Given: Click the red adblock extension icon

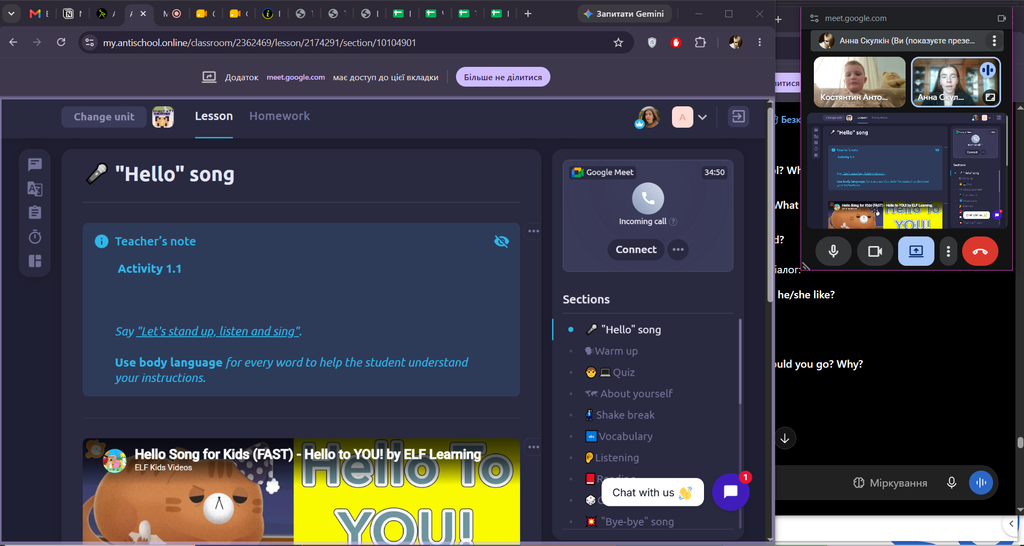Looking at the screenshot, I should [x=676, y=42].
